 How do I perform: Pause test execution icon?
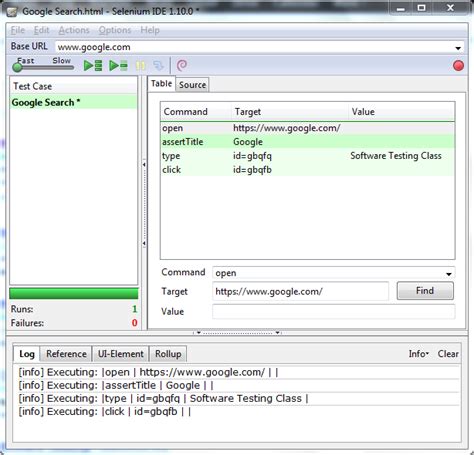coord(141,65)
